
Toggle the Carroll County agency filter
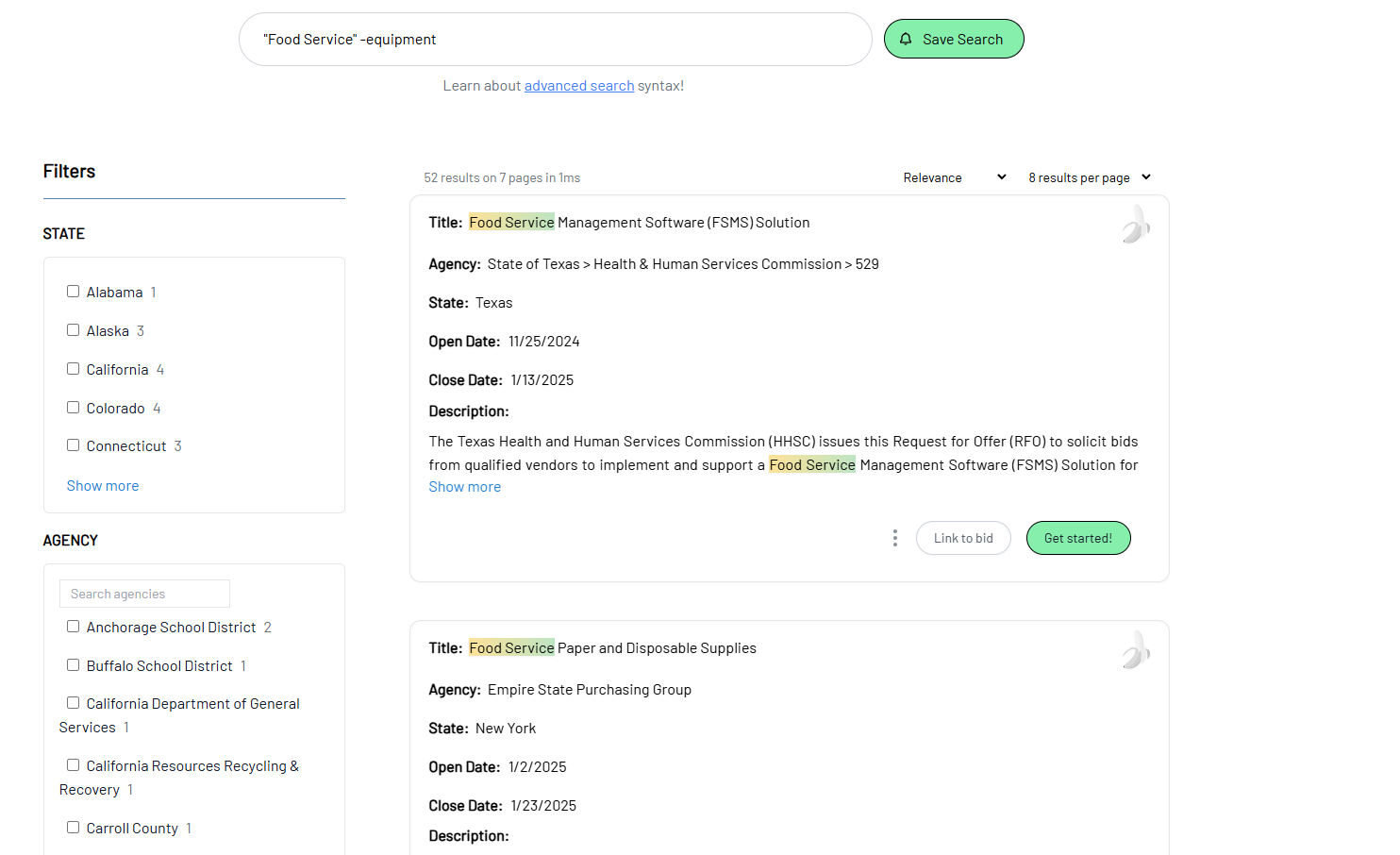[x=73, y=828]
